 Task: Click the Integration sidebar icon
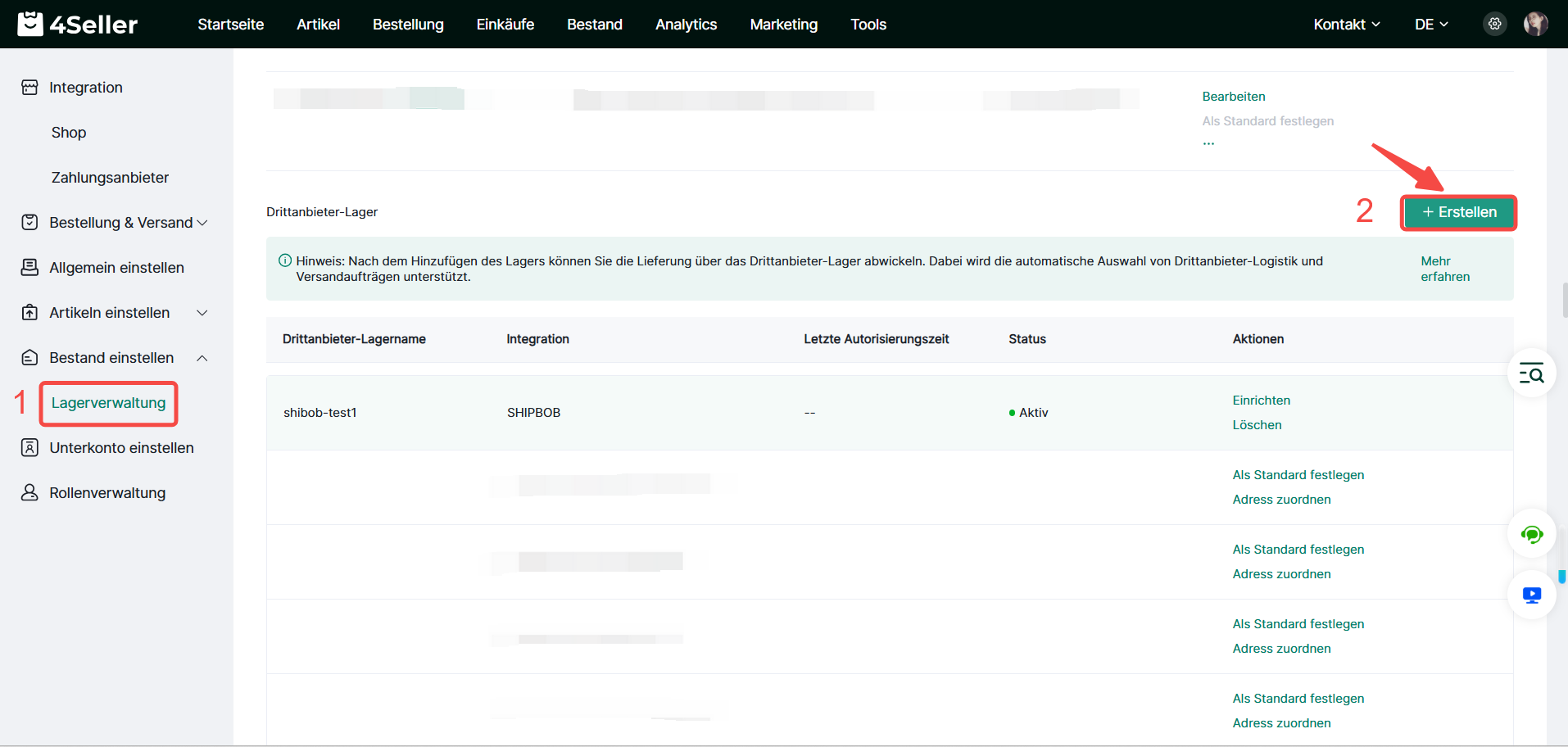[29, 88]
